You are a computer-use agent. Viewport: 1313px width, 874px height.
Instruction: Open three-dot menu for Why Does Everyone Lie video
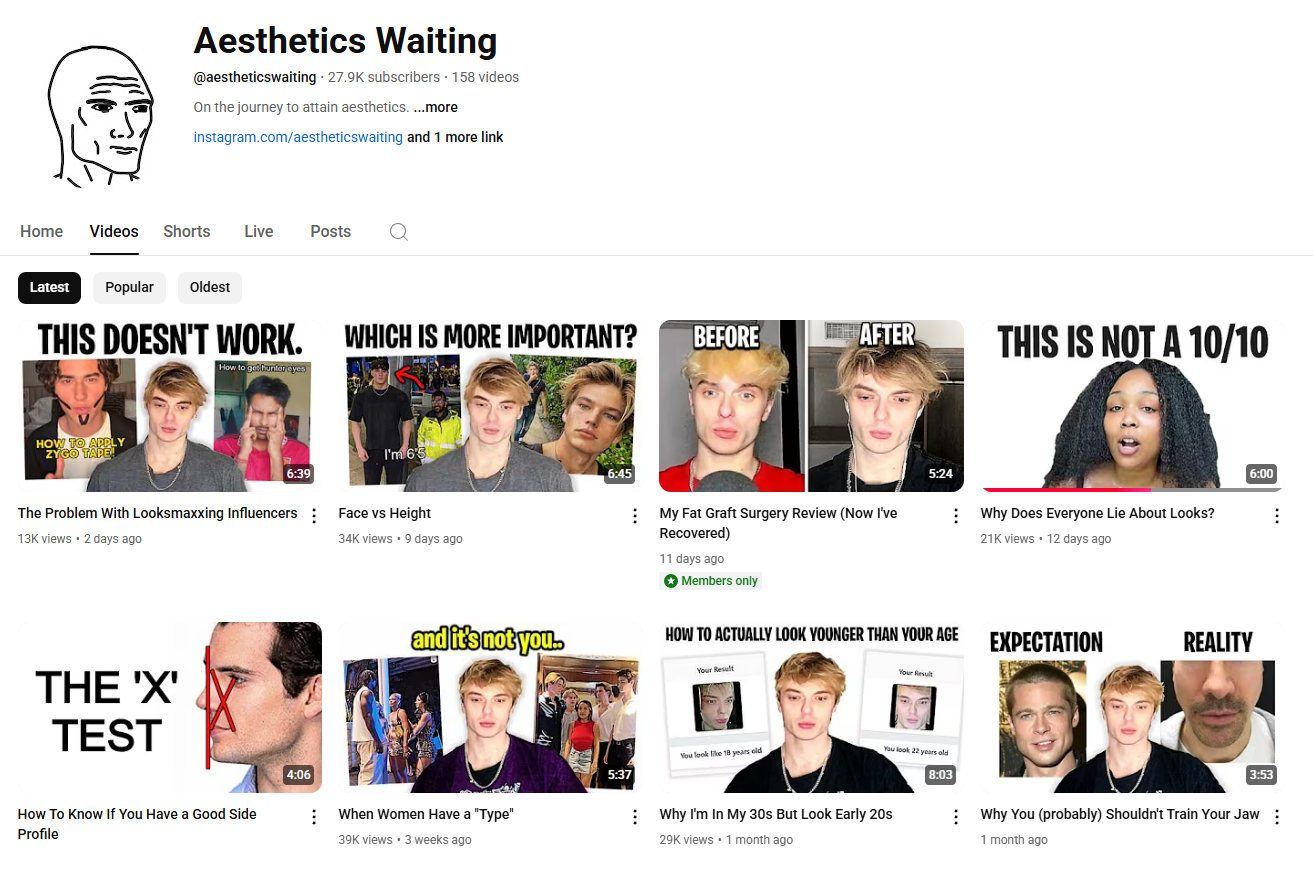(1277, 516)
